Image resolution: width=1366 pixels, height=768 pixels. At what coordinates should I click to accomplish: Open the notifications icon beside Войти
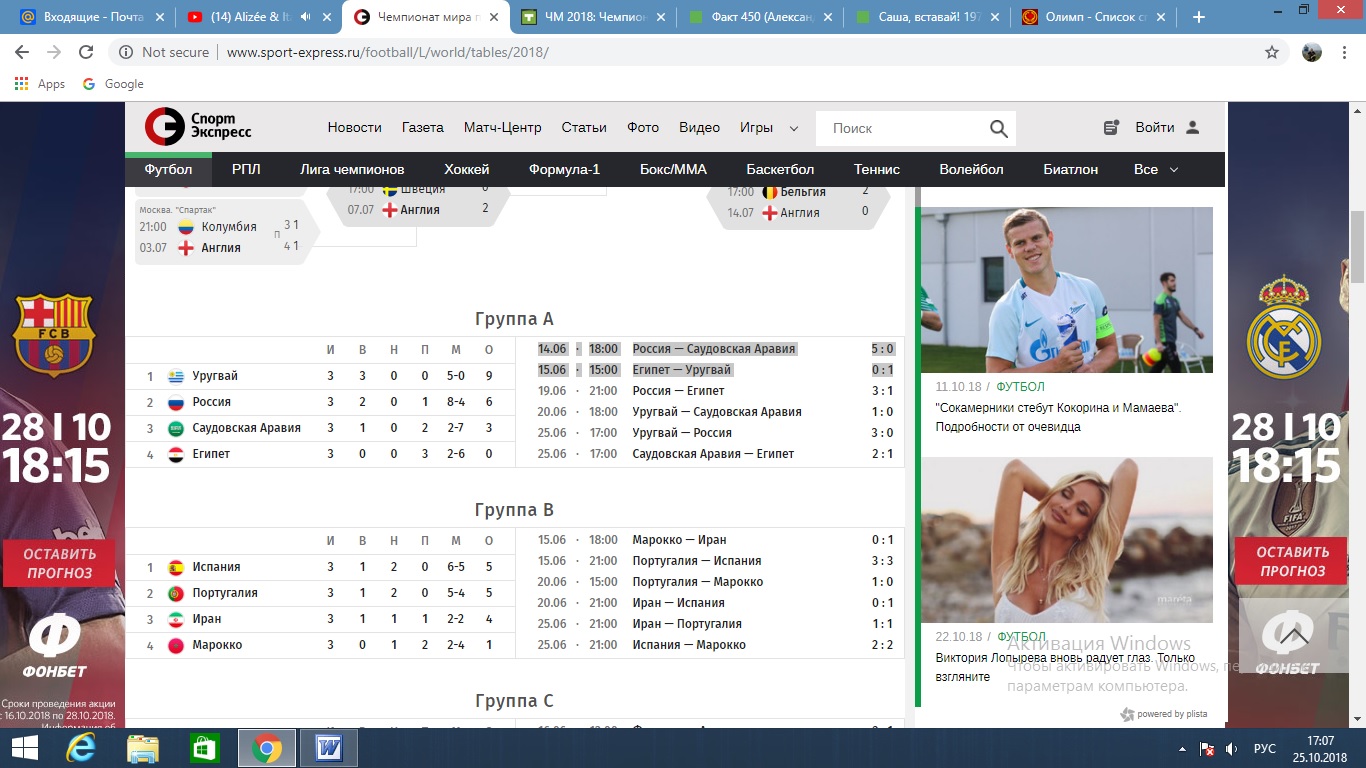(1111, 128)
